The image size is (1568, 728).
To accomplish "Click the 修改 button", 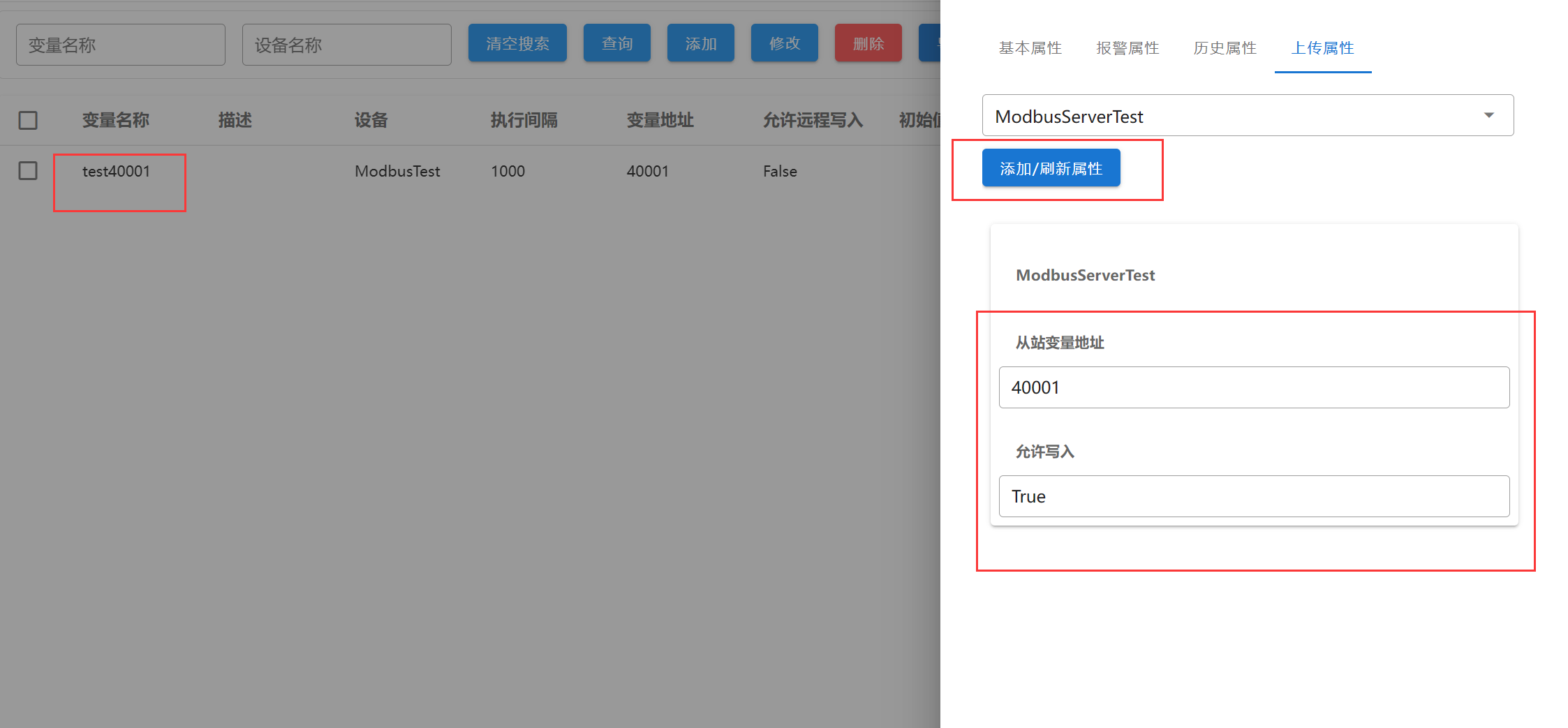I will 784,43.
